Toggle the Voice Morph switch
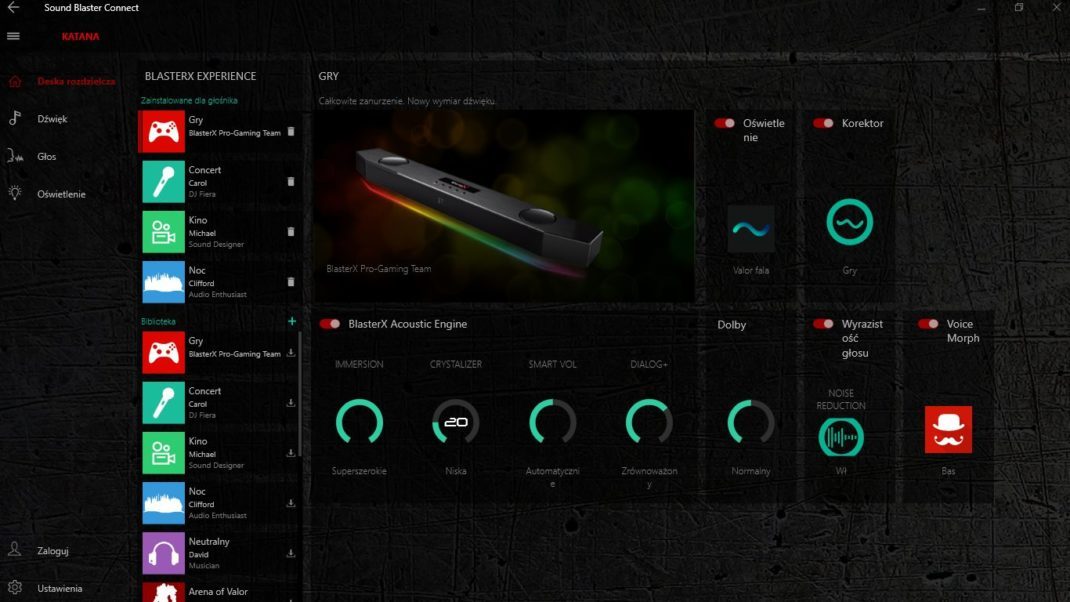1070x602 pixels. (x=928, y=324)
